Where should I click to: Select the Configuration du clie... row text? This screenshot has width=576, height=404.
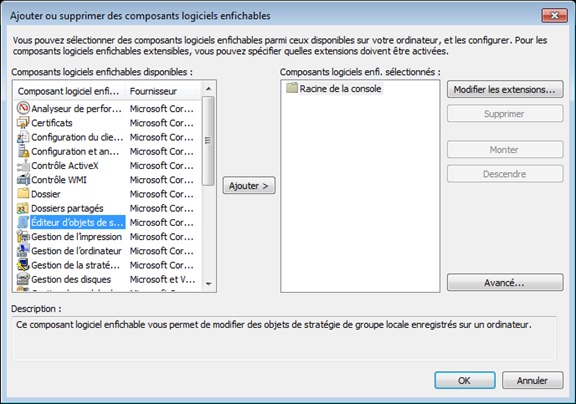(x=77, y=137)
